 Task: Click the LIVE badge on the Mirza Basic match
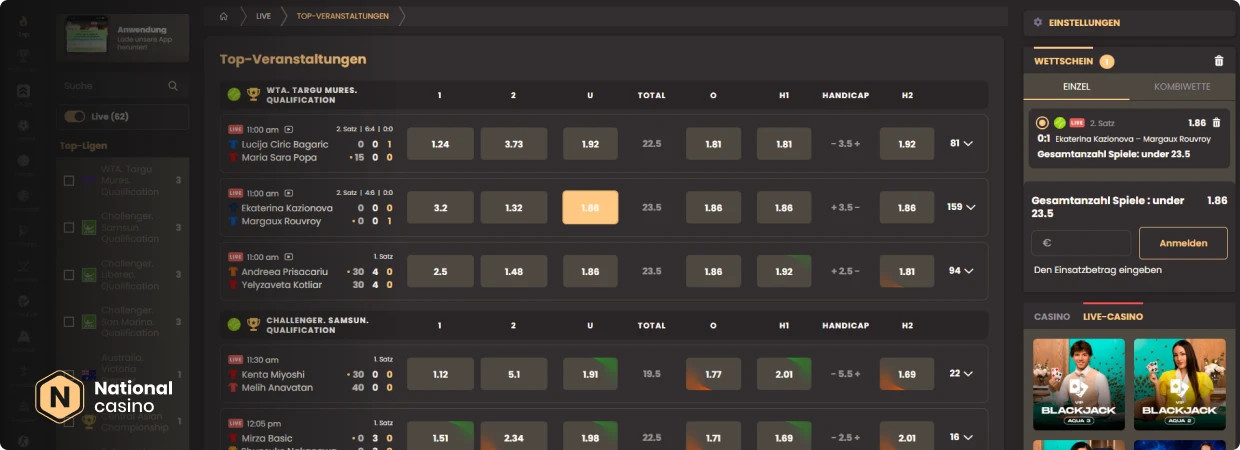coord(235,423)
